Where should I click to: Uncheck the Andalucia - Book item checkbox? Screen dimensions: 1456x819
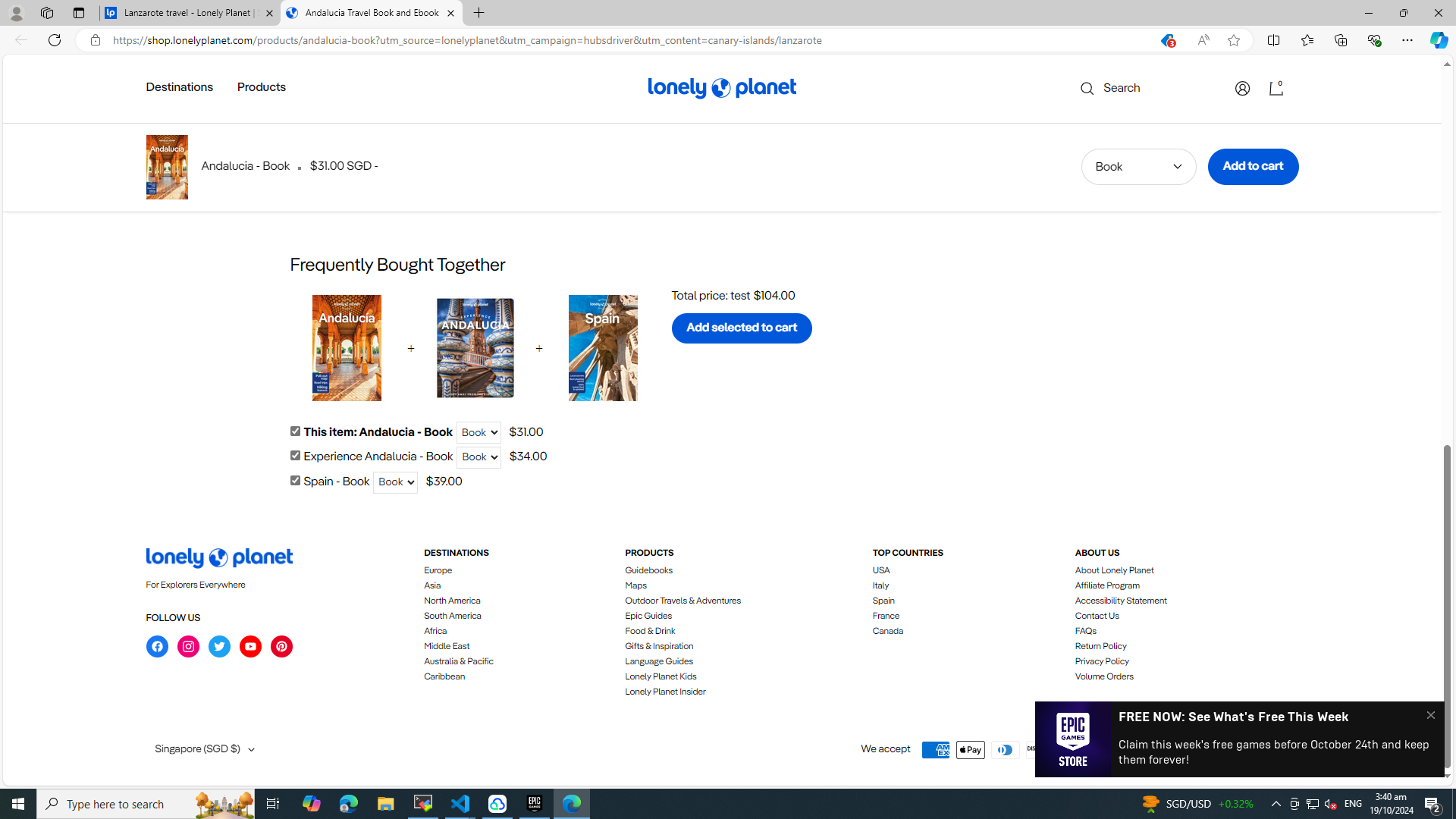click(x=295, y=431)
